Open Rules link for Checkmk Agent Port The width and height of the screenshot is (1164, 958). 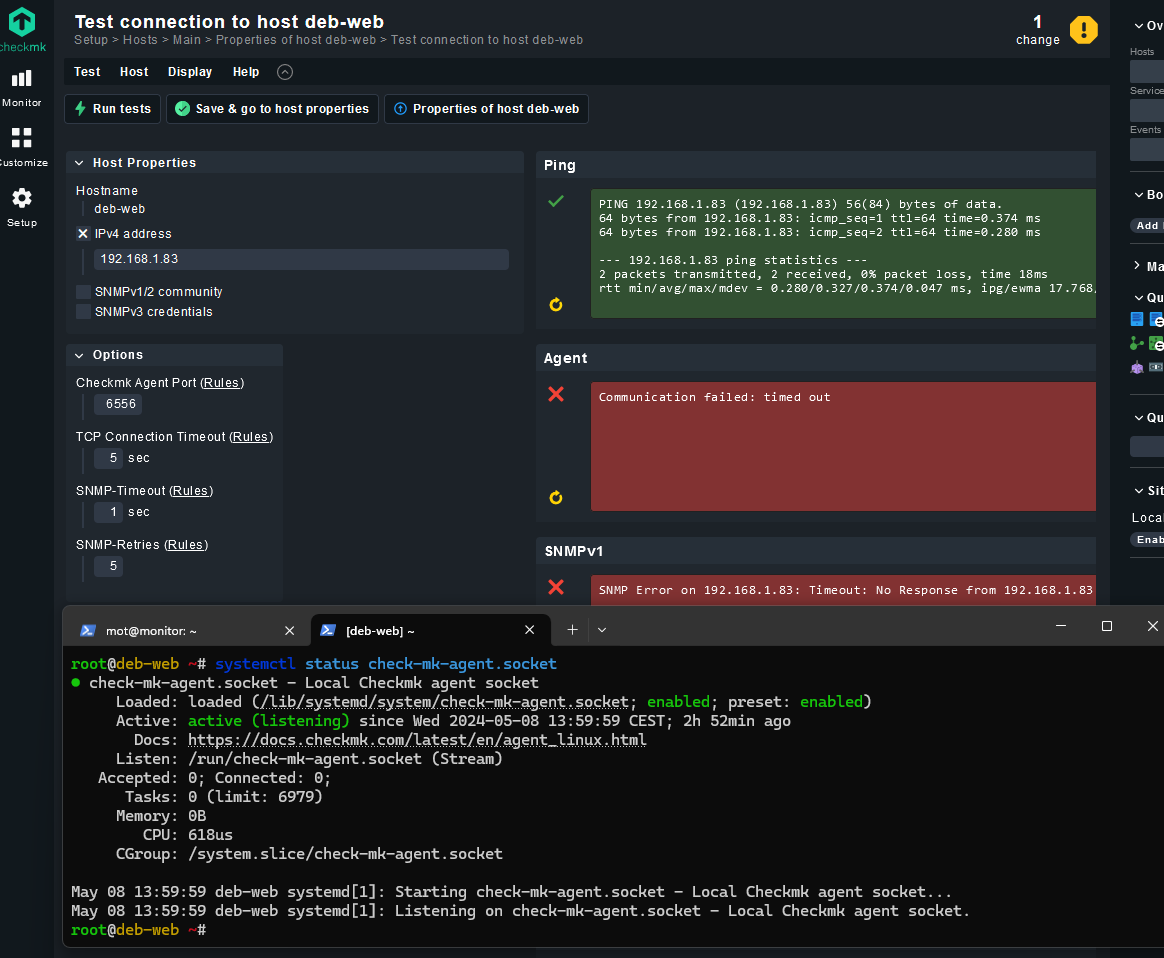click(222, 383)
